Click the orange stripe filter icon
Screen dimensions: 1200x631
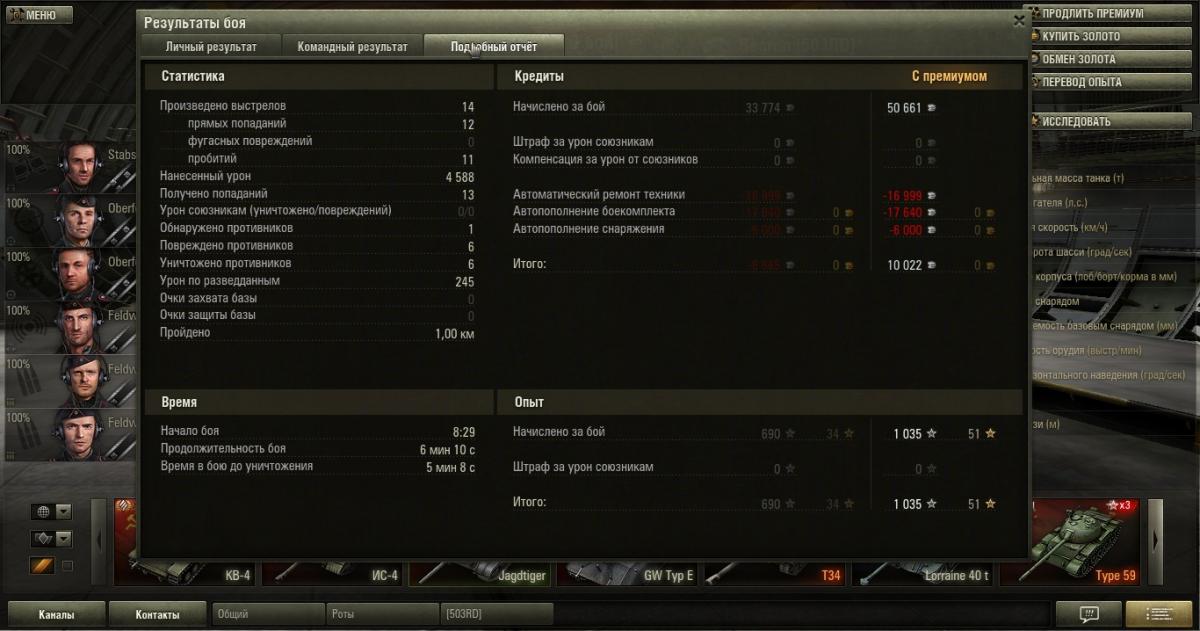43,566
